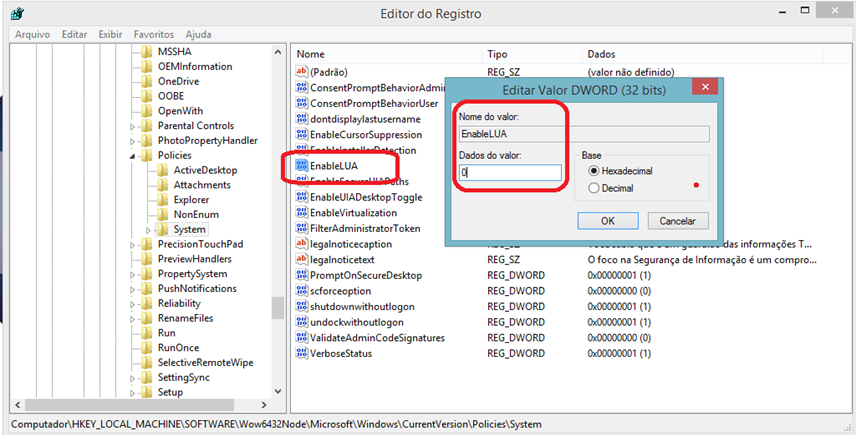The image size is (856, 435).
Task: Select the Hexadecimal base radio button
Action: pyautogui.click(x=594, y=171)
